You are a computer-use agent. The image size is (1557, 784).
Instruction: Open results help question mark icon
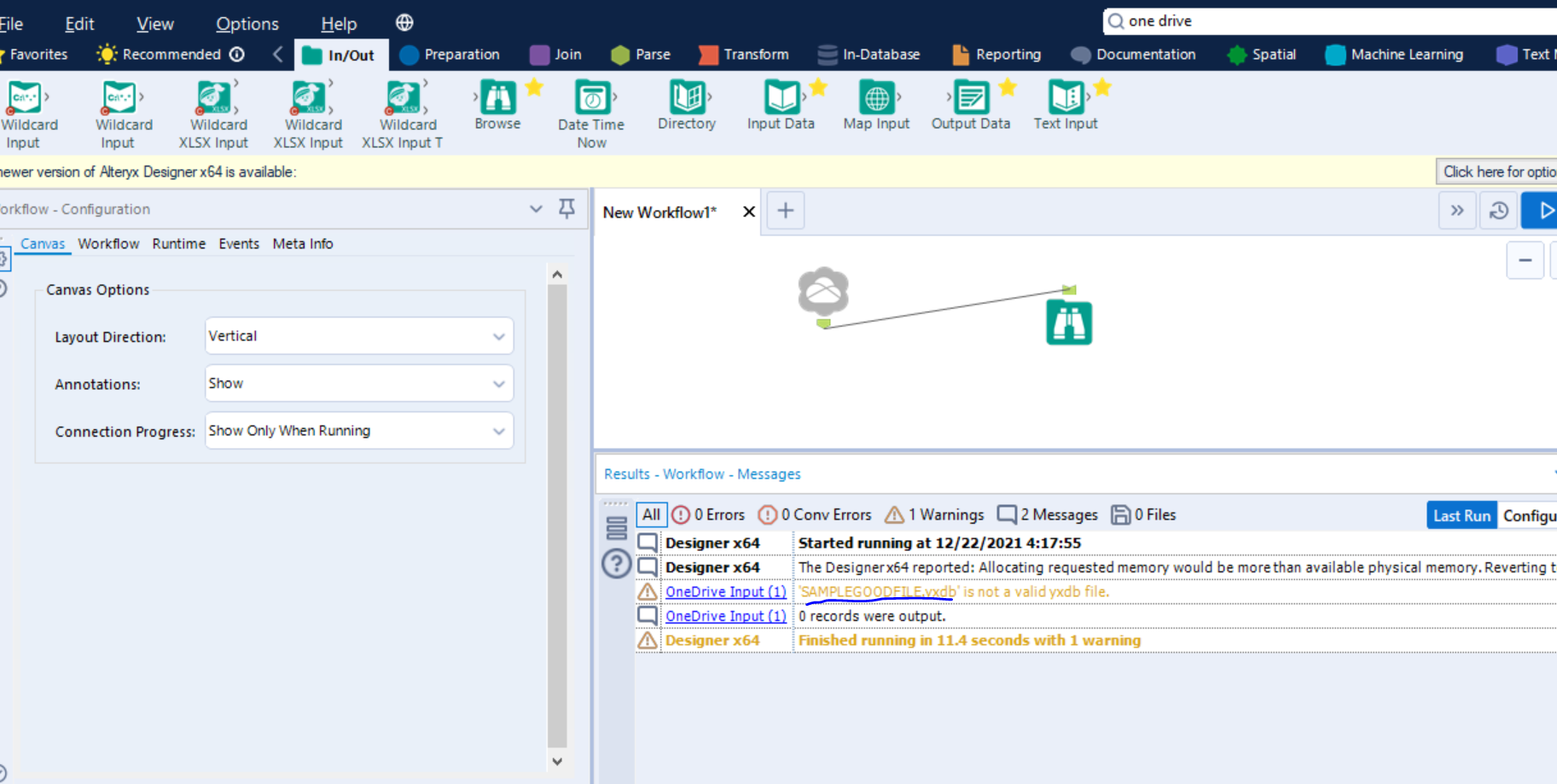click(x=616, y=564)
